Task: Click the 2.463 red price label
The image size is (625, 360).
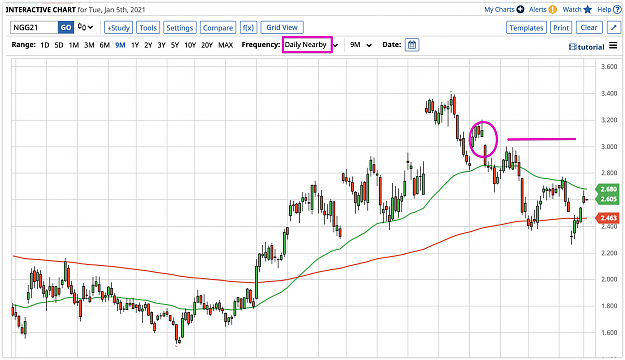Action: 608,218
